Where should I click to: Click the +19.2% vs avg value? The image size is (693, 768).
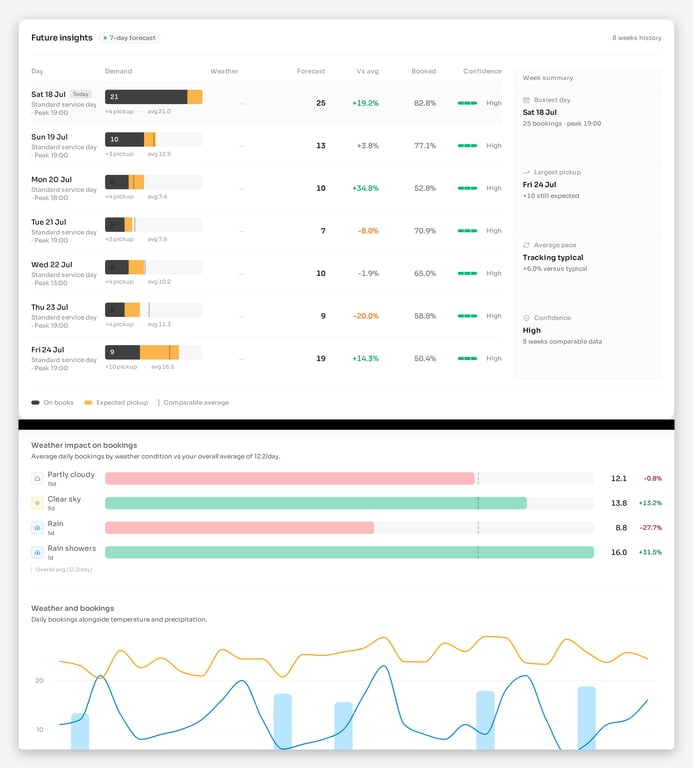pos(365,103)
